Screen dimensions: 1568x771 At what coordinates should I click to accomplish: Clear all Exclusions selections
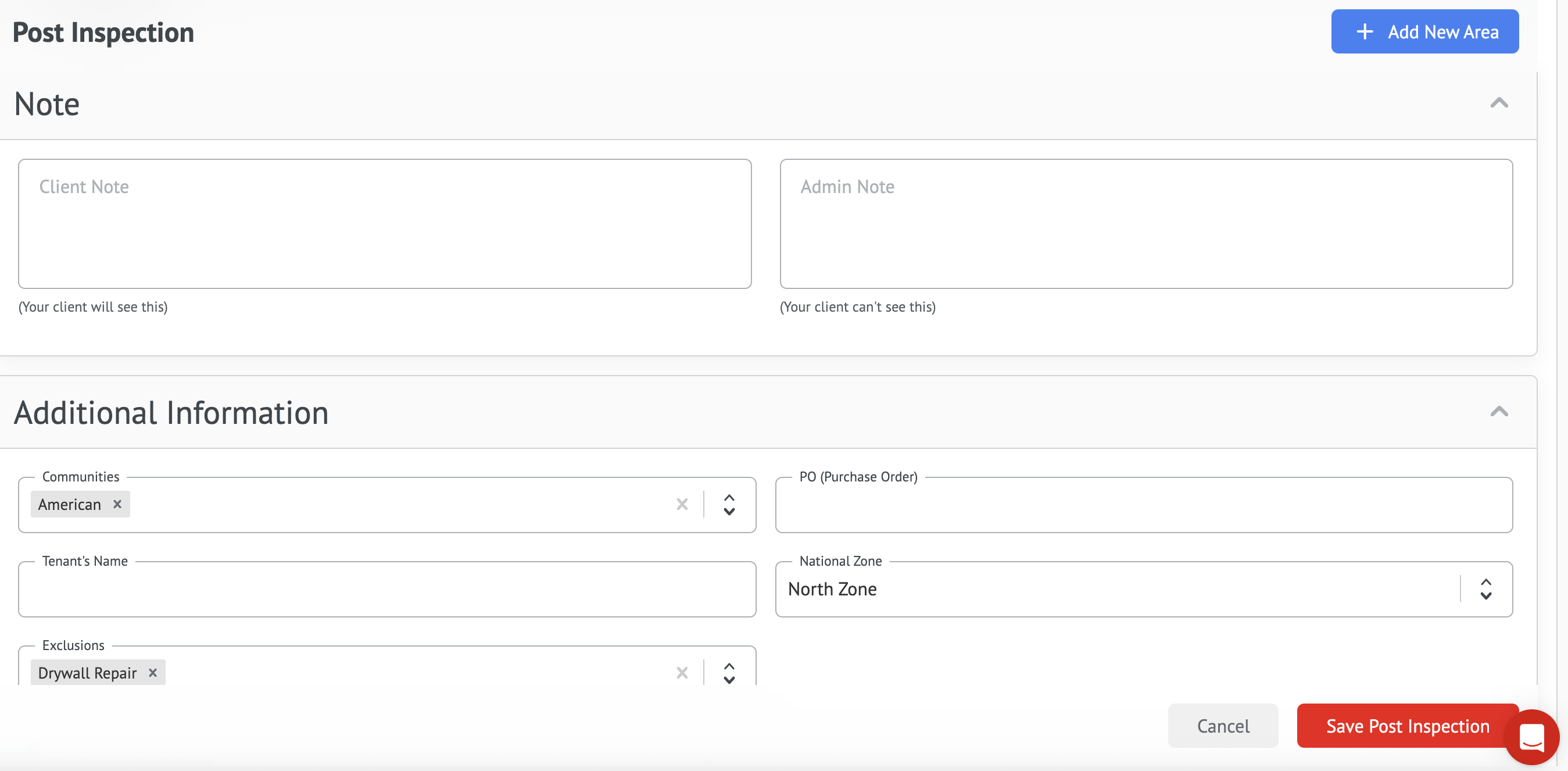pyautogui.click(x=682, y=672)
